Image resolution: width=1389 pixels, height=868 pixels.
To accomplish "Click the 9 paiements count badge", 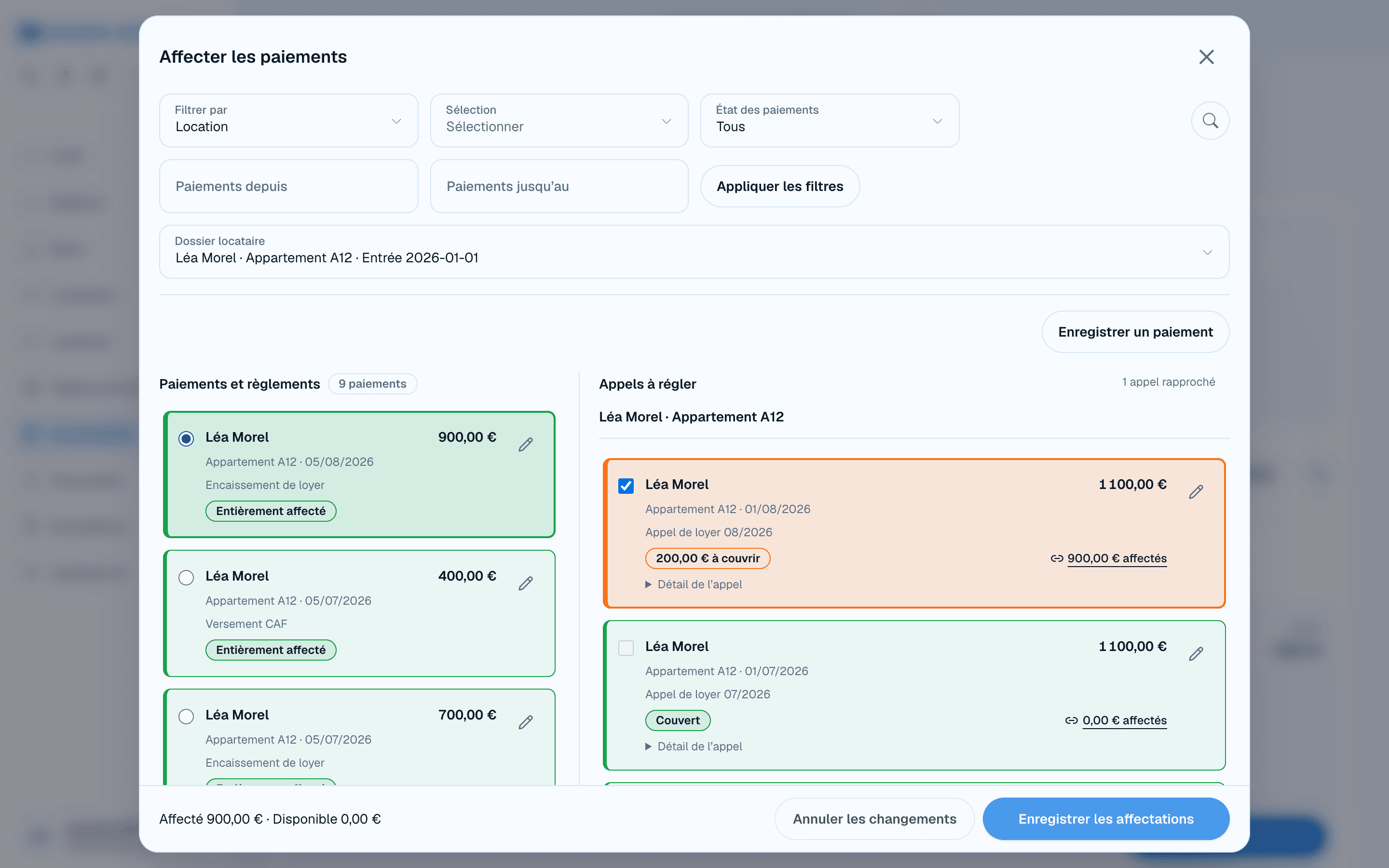I will [x=372, y=383].
